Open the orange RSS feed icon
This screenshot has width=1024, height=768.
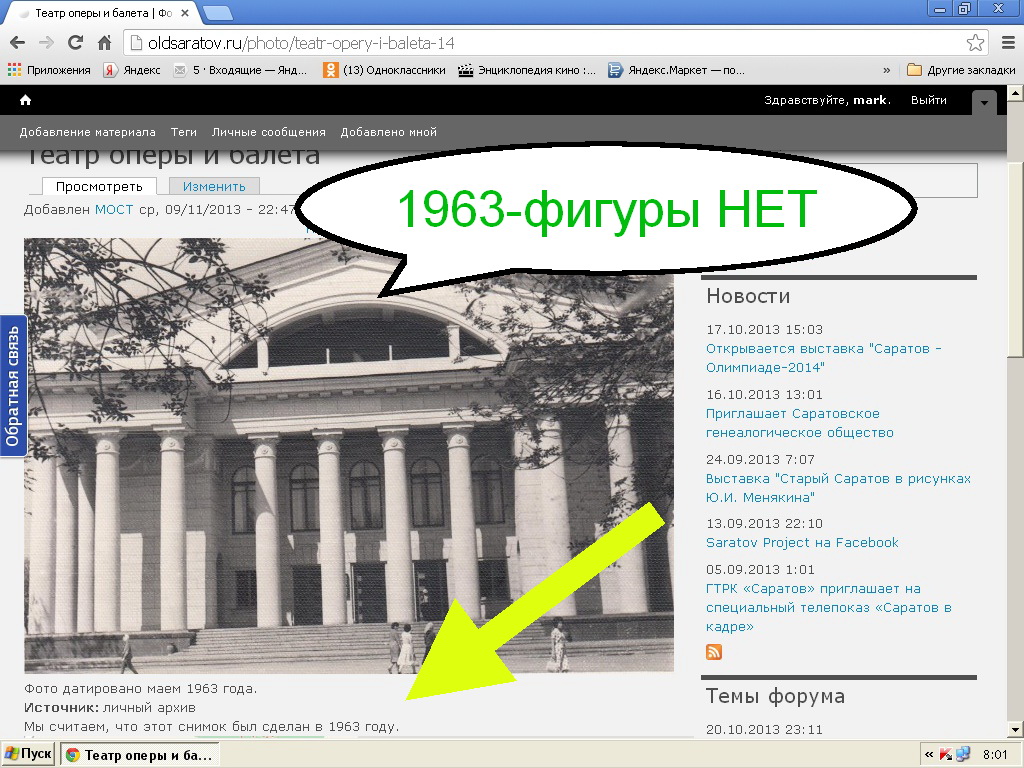714,652
